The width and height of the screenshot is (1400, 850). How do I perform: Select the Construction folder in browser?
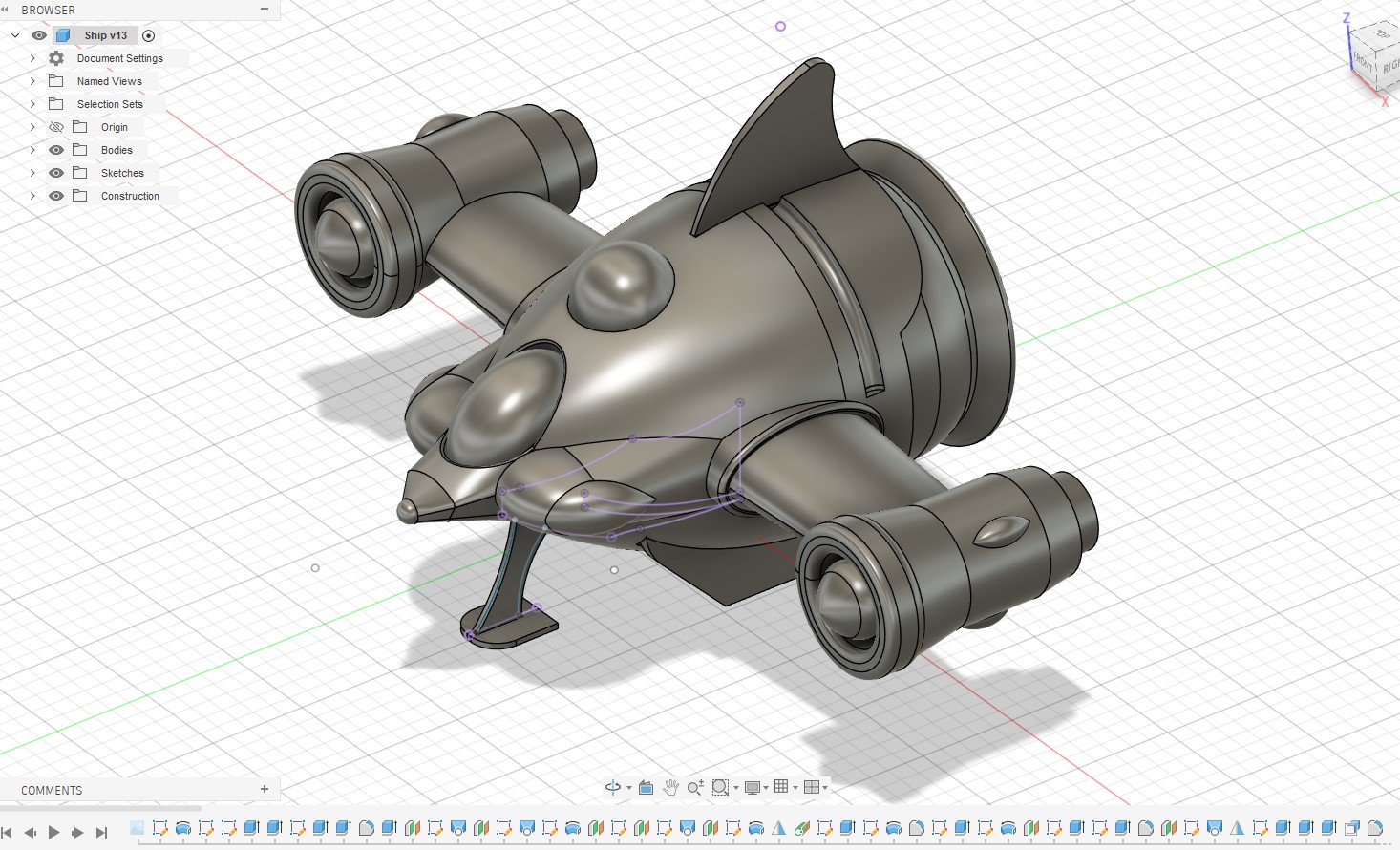(130, 196)
